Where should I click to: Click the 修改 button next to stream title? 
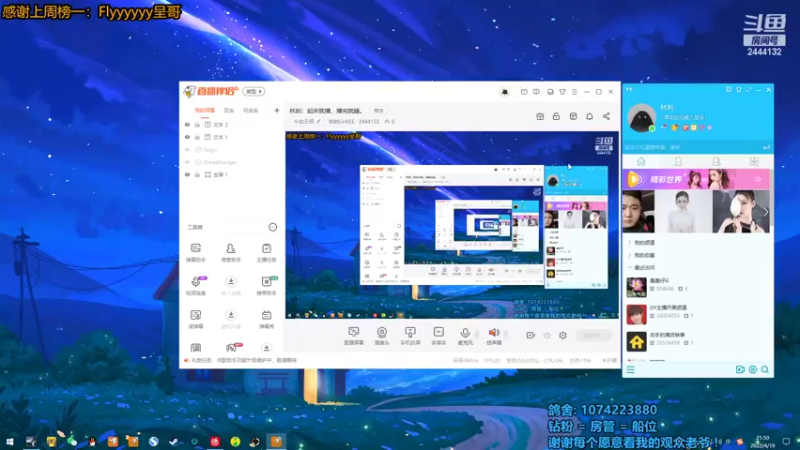pyautogui.click(x=379, y=111)
